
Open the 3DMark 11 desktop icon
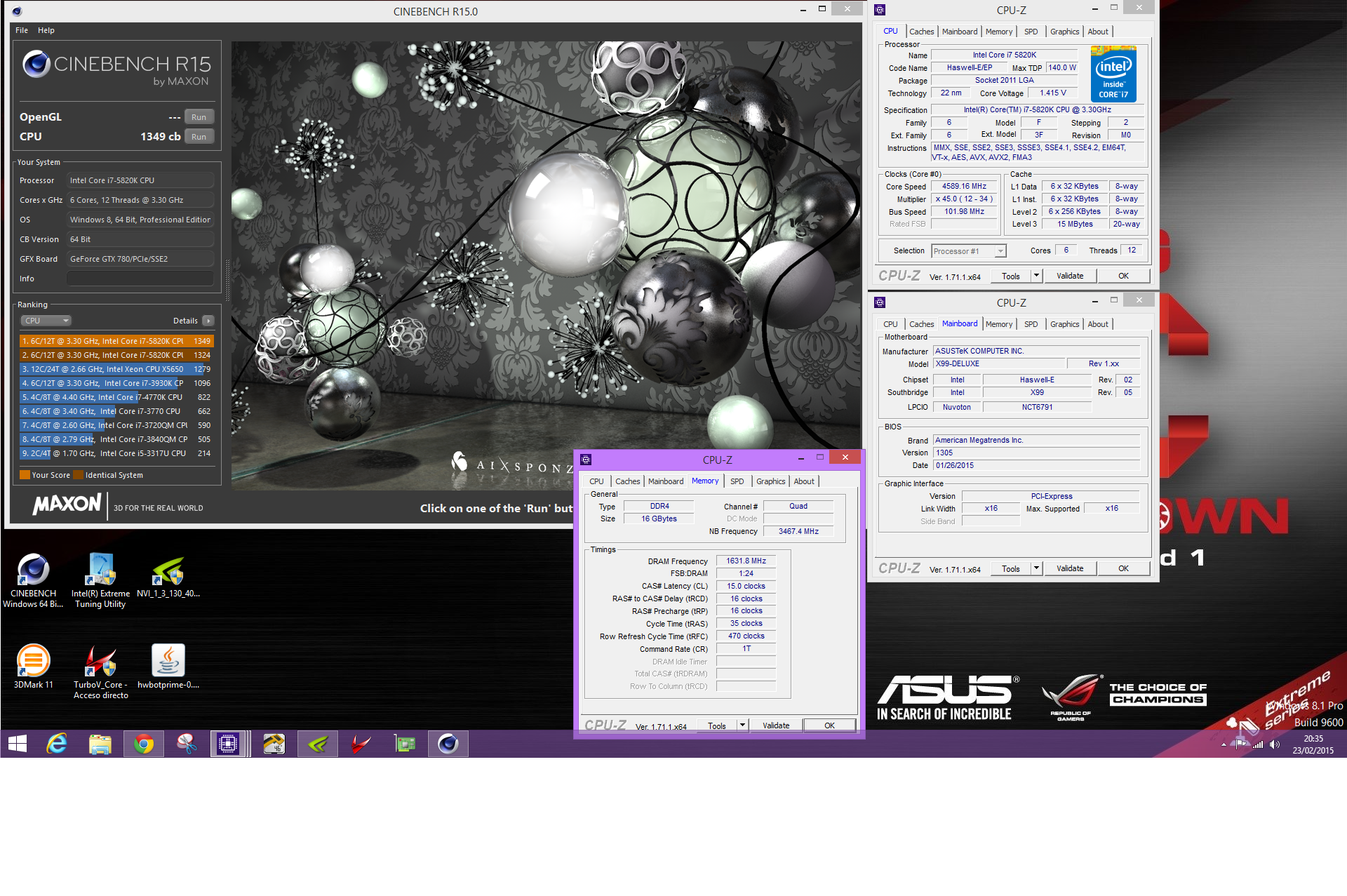(x=33, y=667)
